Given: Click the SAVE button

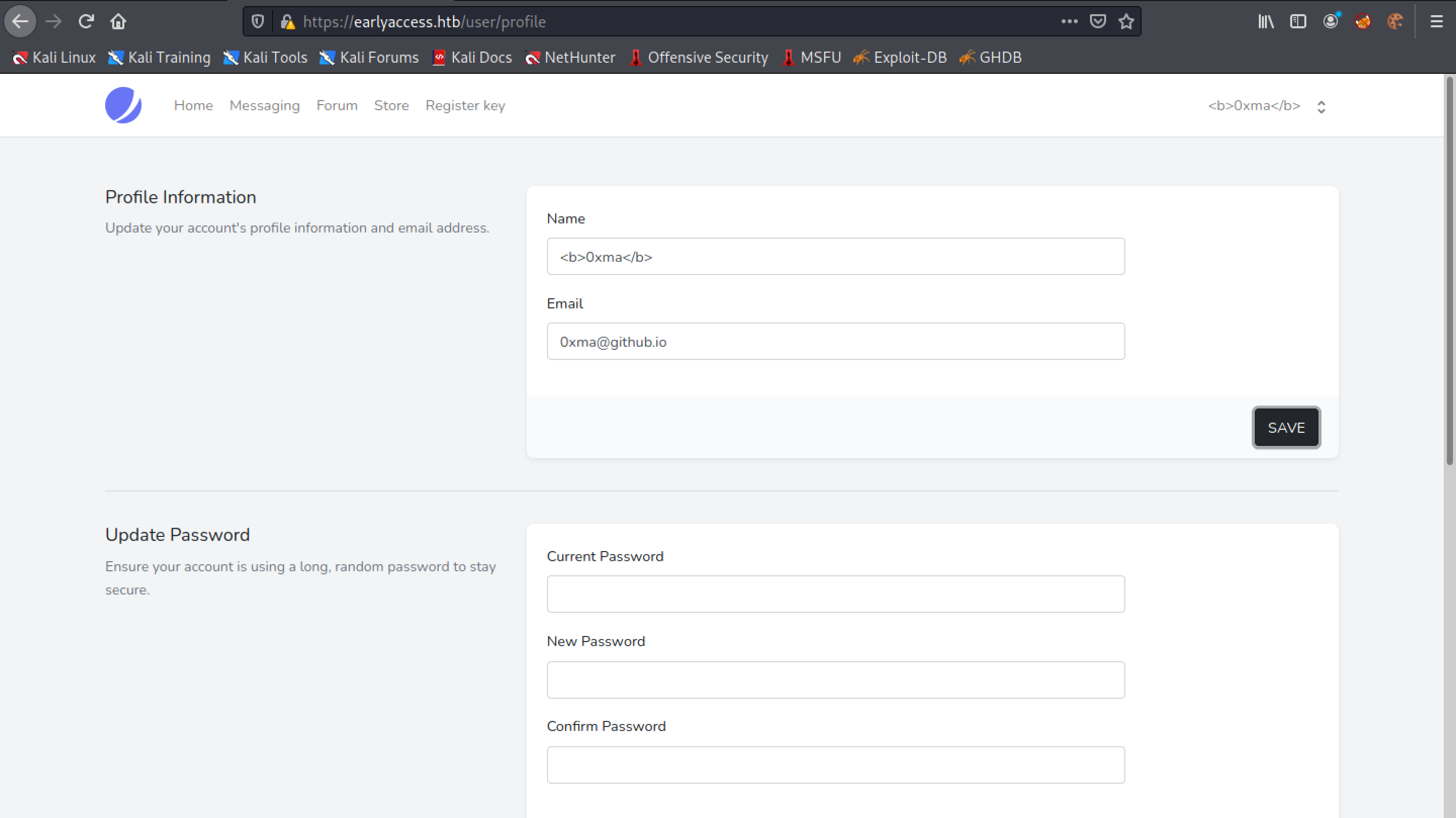Looking at the screenshot, I should point(1286,427).
